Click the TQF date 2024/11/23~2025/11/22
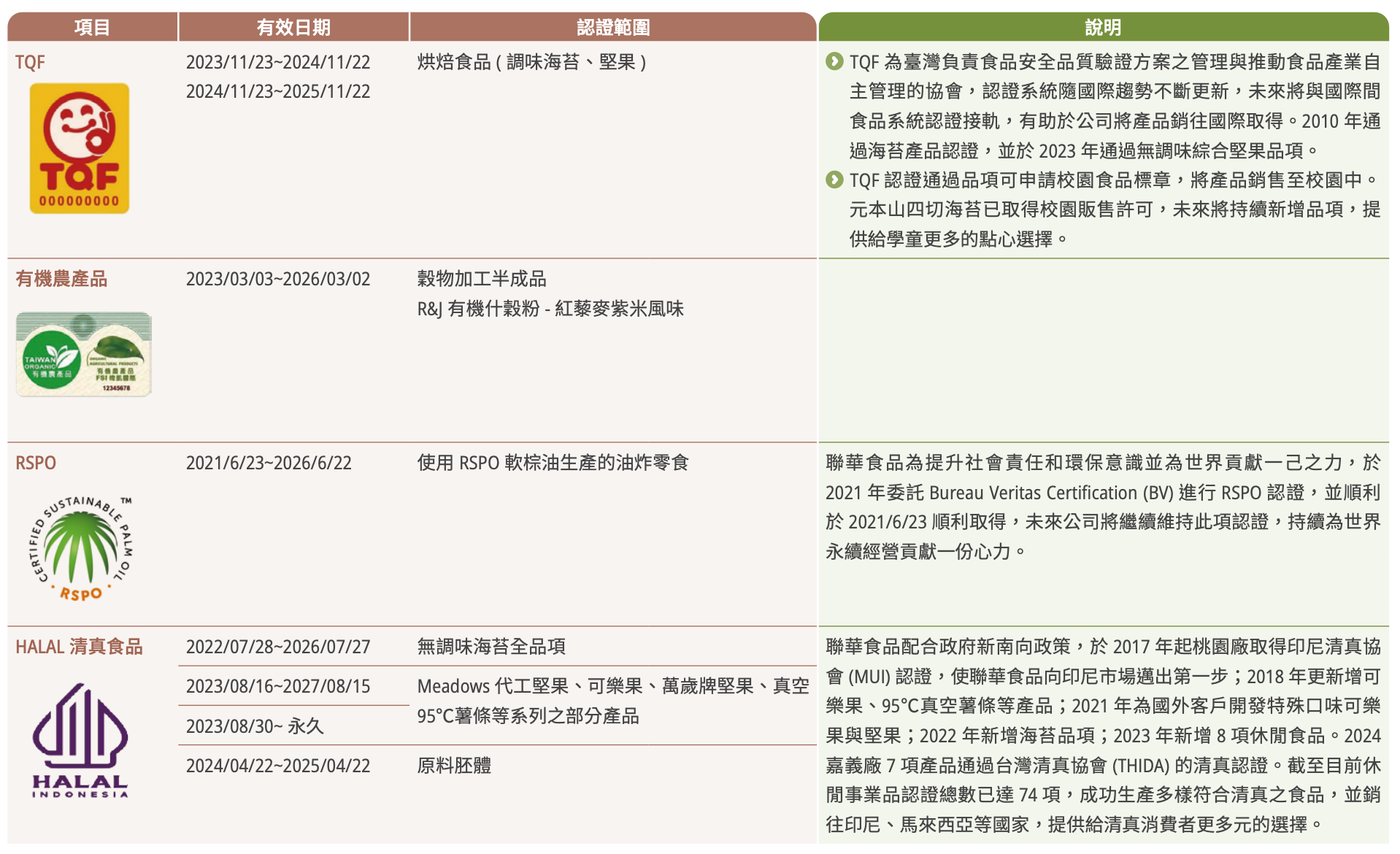 tap(277, 91)
